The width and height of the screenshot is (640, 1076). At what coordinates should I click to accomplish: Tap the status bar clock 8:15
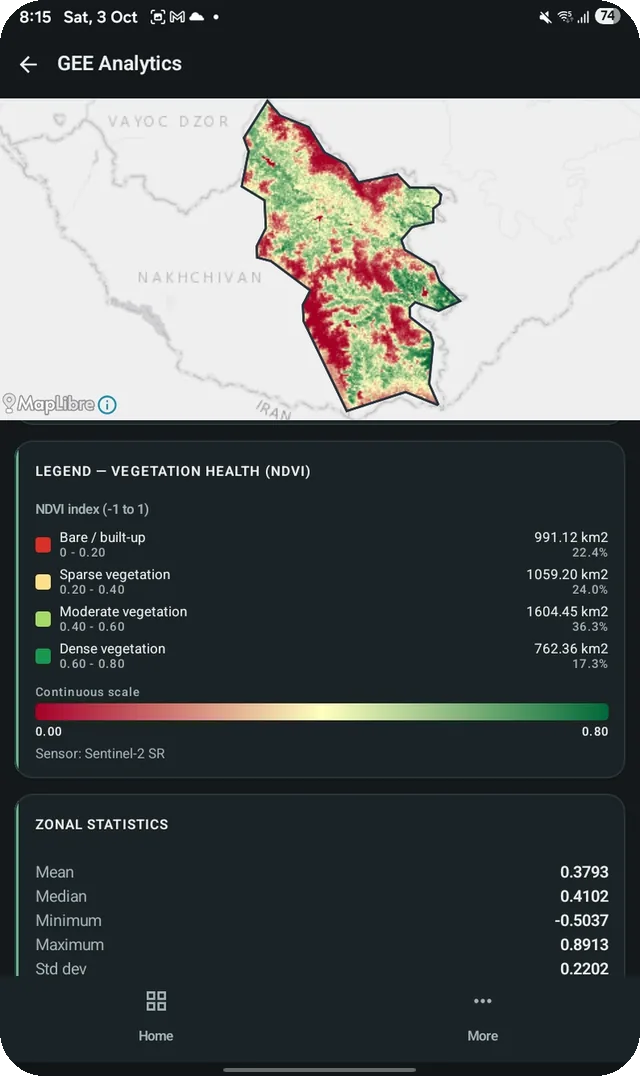(35, 17)
